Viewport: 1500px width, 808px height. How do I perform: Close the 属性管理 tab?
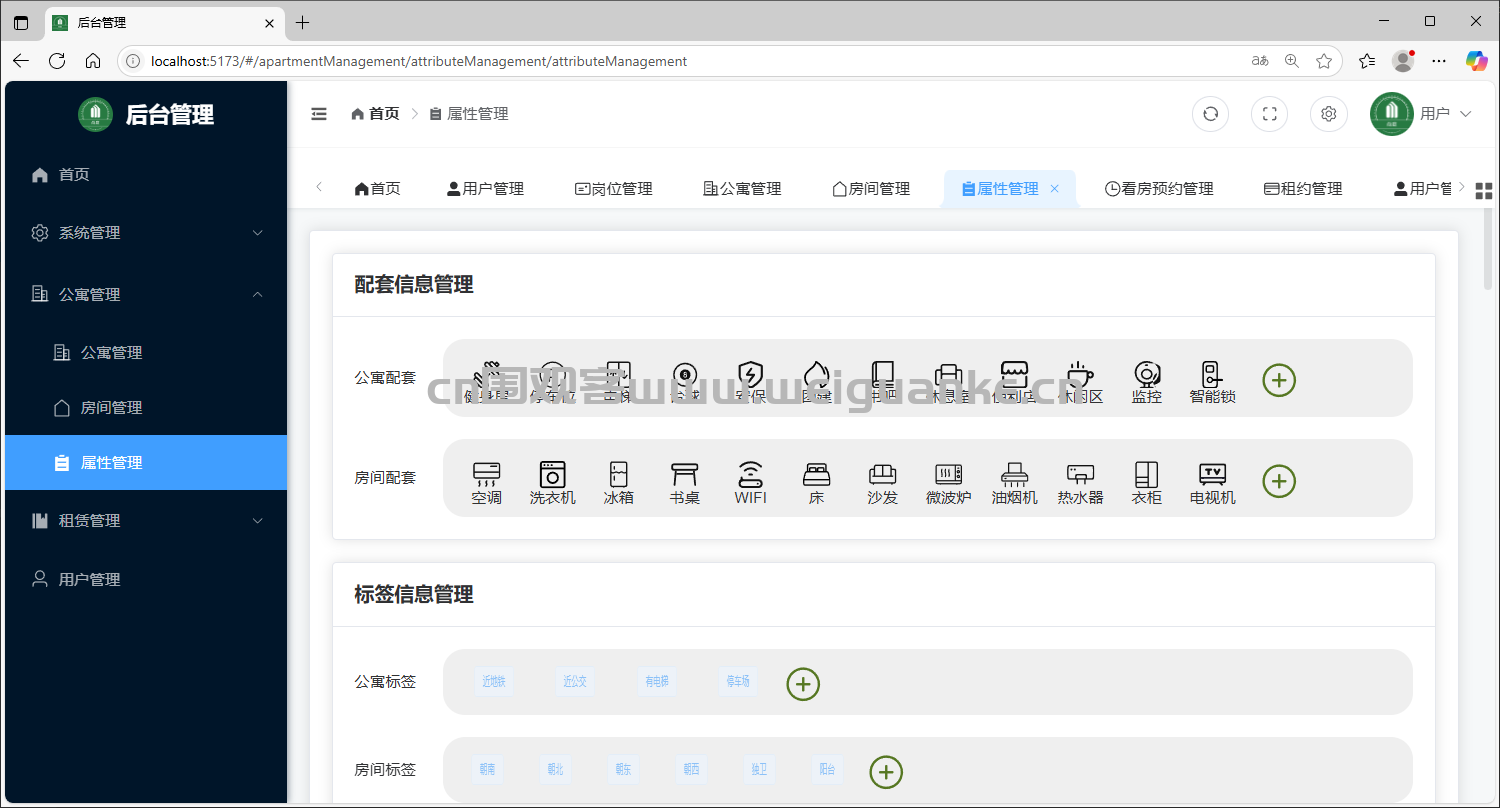coord(1054,189)
